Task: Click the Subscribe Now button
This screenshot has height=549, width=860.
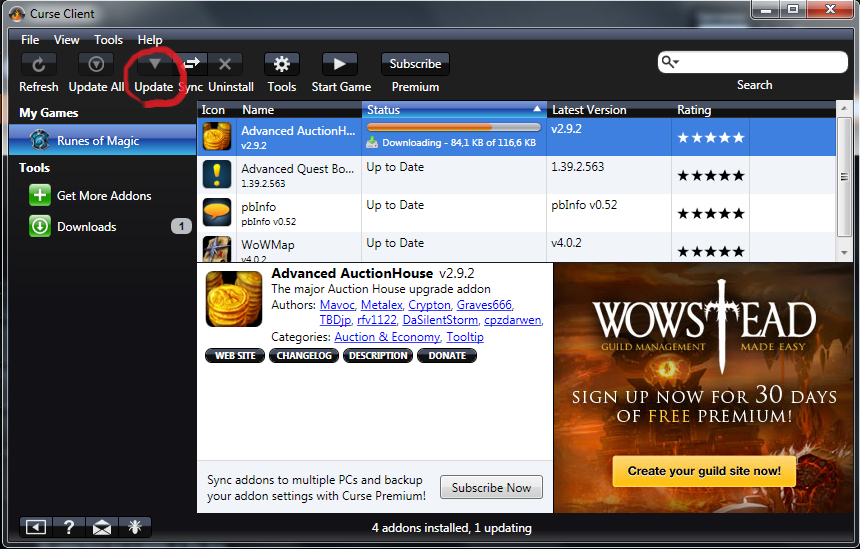Action: [491, 487]
